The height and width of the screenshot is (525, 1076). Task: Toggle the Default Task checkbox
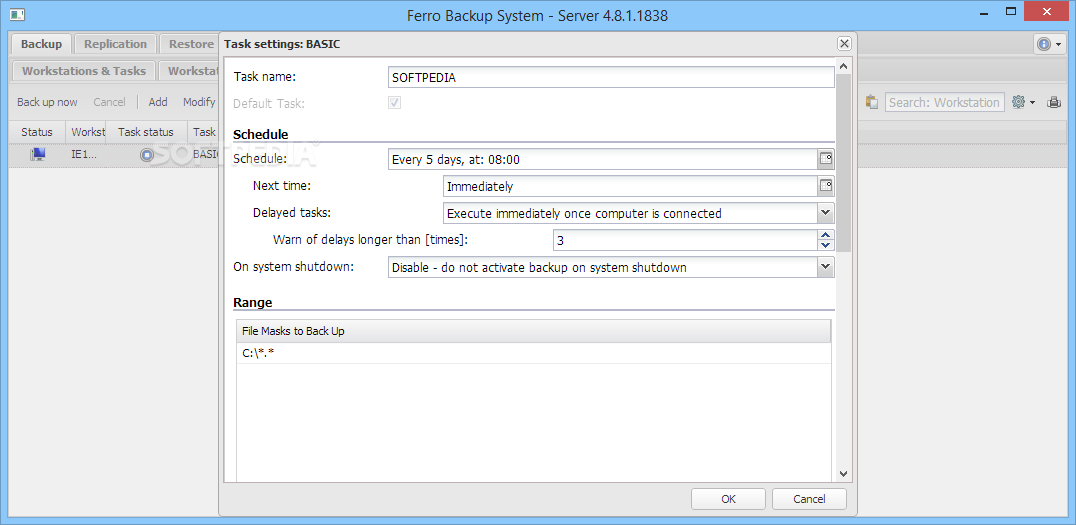(395, 103)
